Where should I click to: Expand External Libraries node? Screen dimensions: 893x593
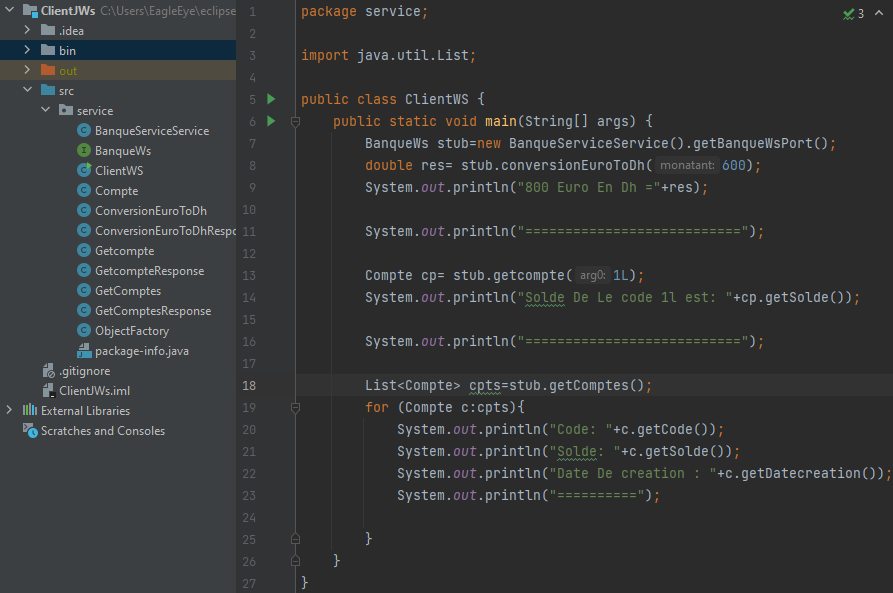(9, 410)
